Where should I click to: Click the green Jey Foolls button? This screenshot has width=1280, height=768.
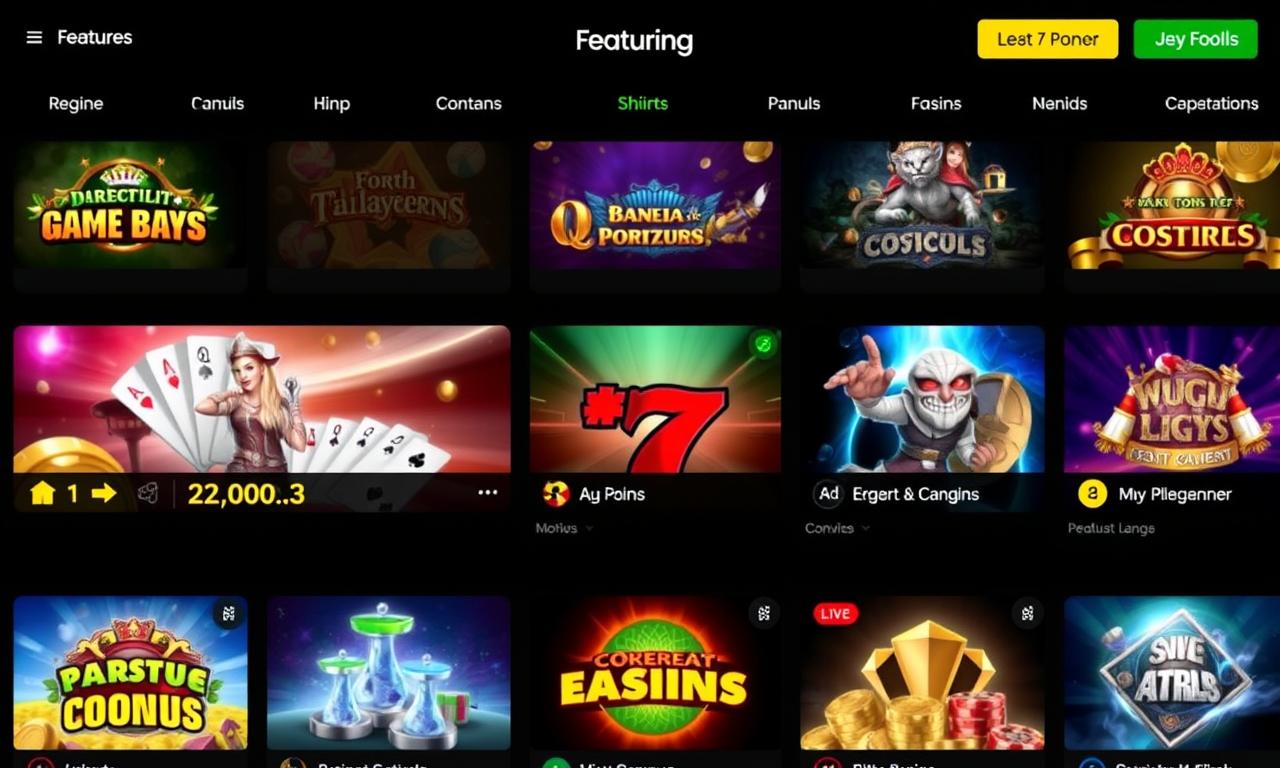(1196, 39)
